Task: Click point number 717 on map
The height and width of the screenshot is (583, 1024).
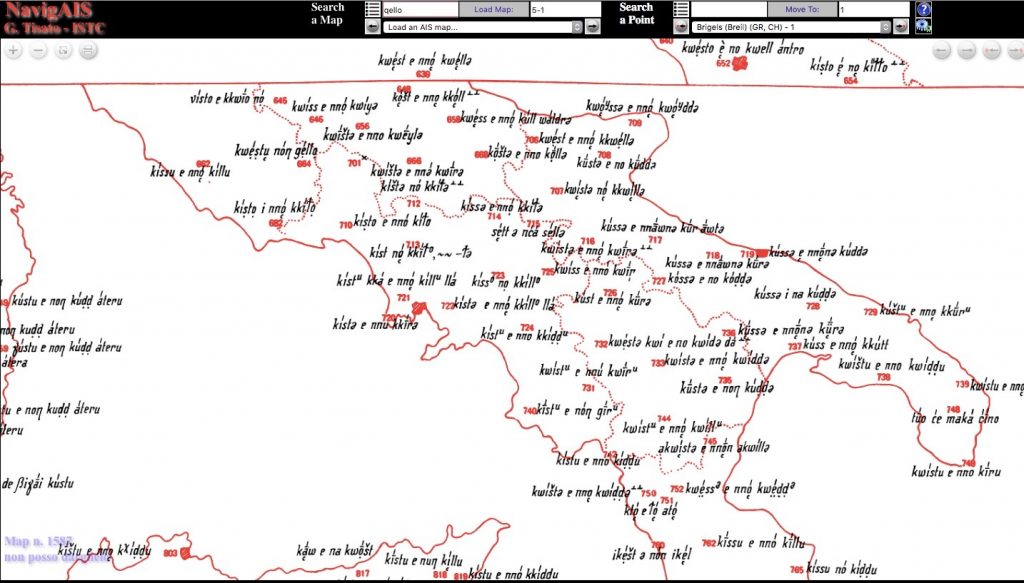Action: (x=655, y=240)
